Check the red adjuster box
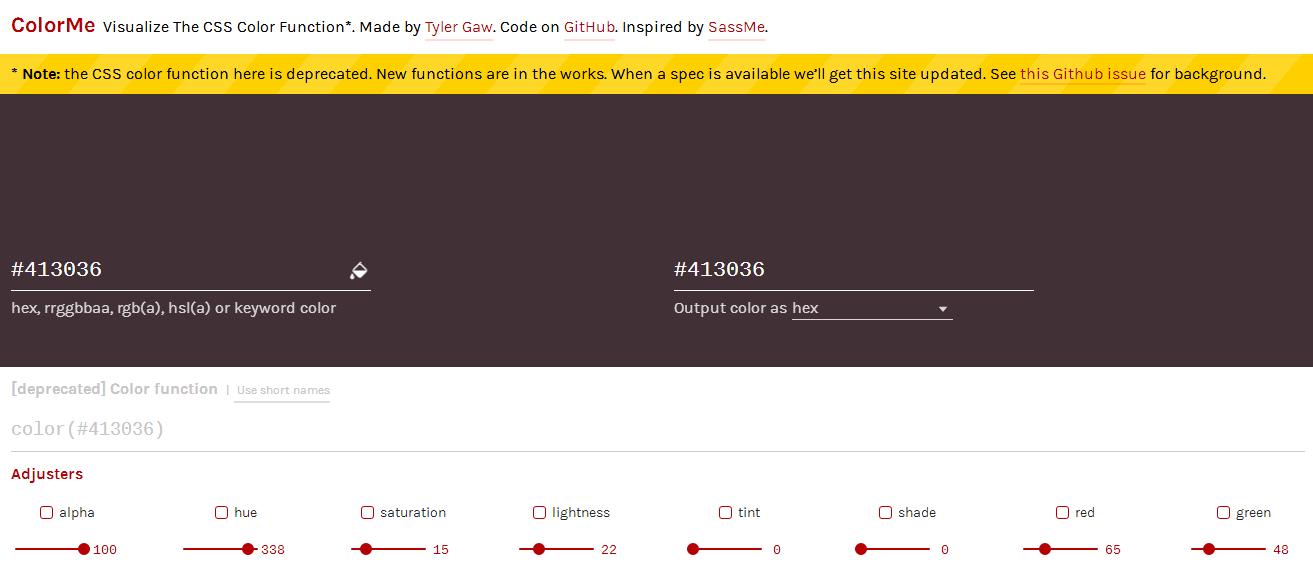The width and height of the screenshot is (1313, 585). pos(1062,512)
